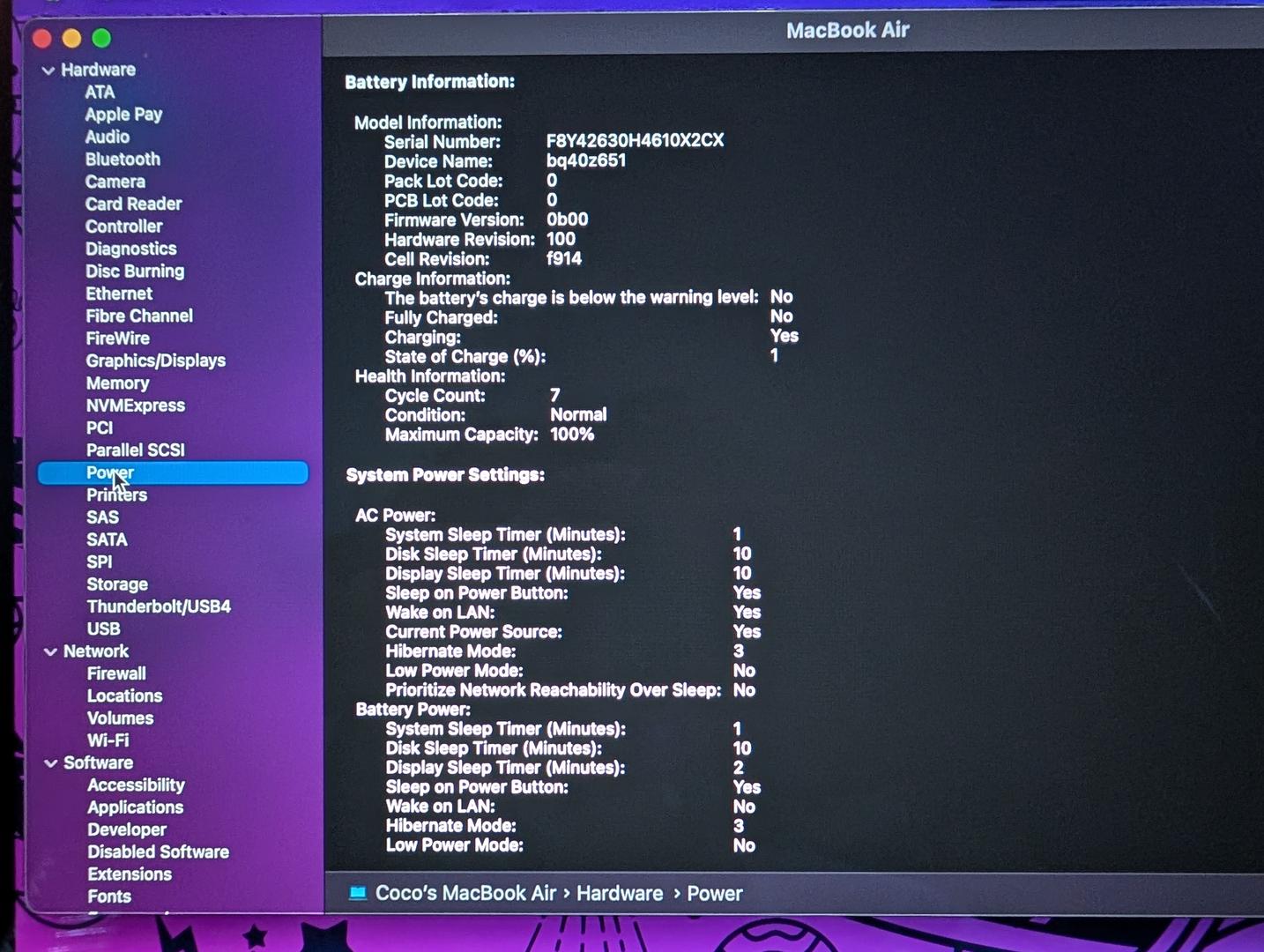Click the Cell Revision value f914
The width and height of the screenshot is (1264, 952).
564,258
